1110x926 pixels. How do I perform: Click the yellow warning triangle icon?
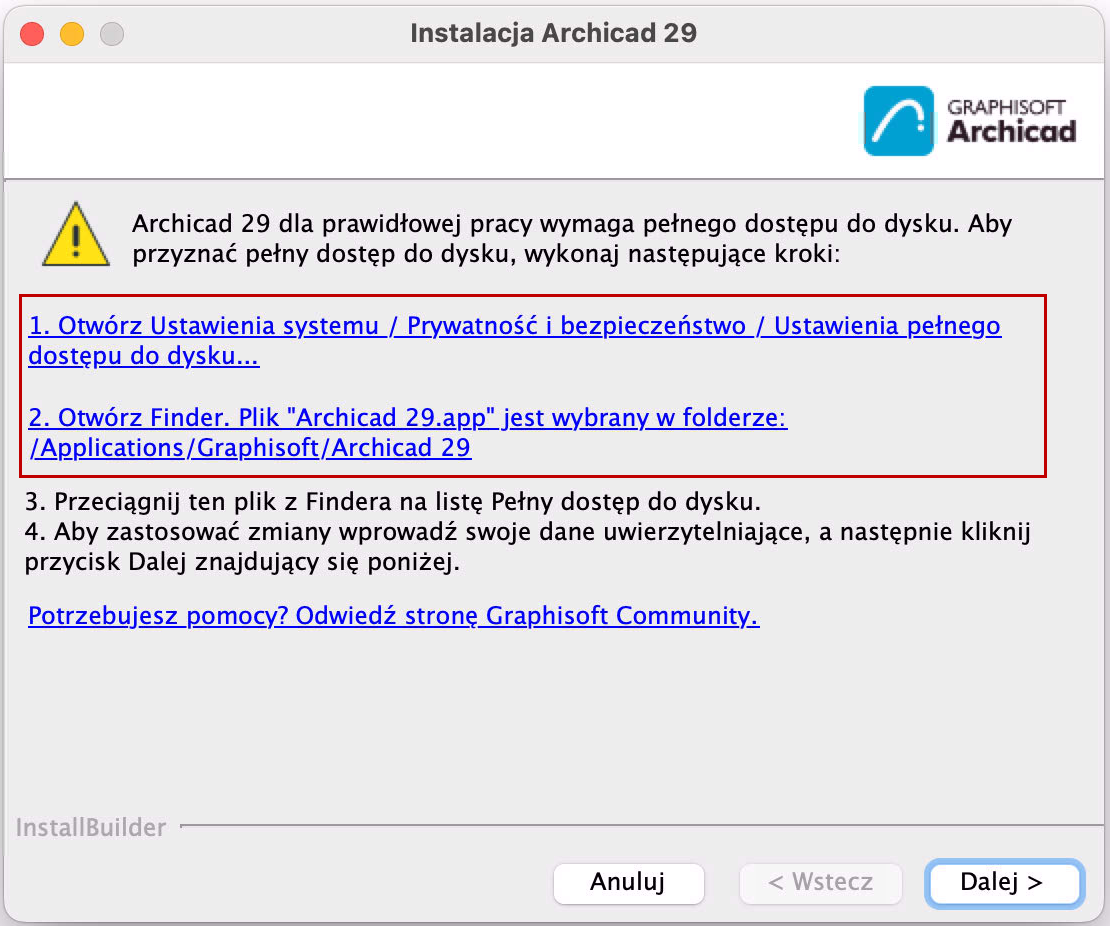76,235
